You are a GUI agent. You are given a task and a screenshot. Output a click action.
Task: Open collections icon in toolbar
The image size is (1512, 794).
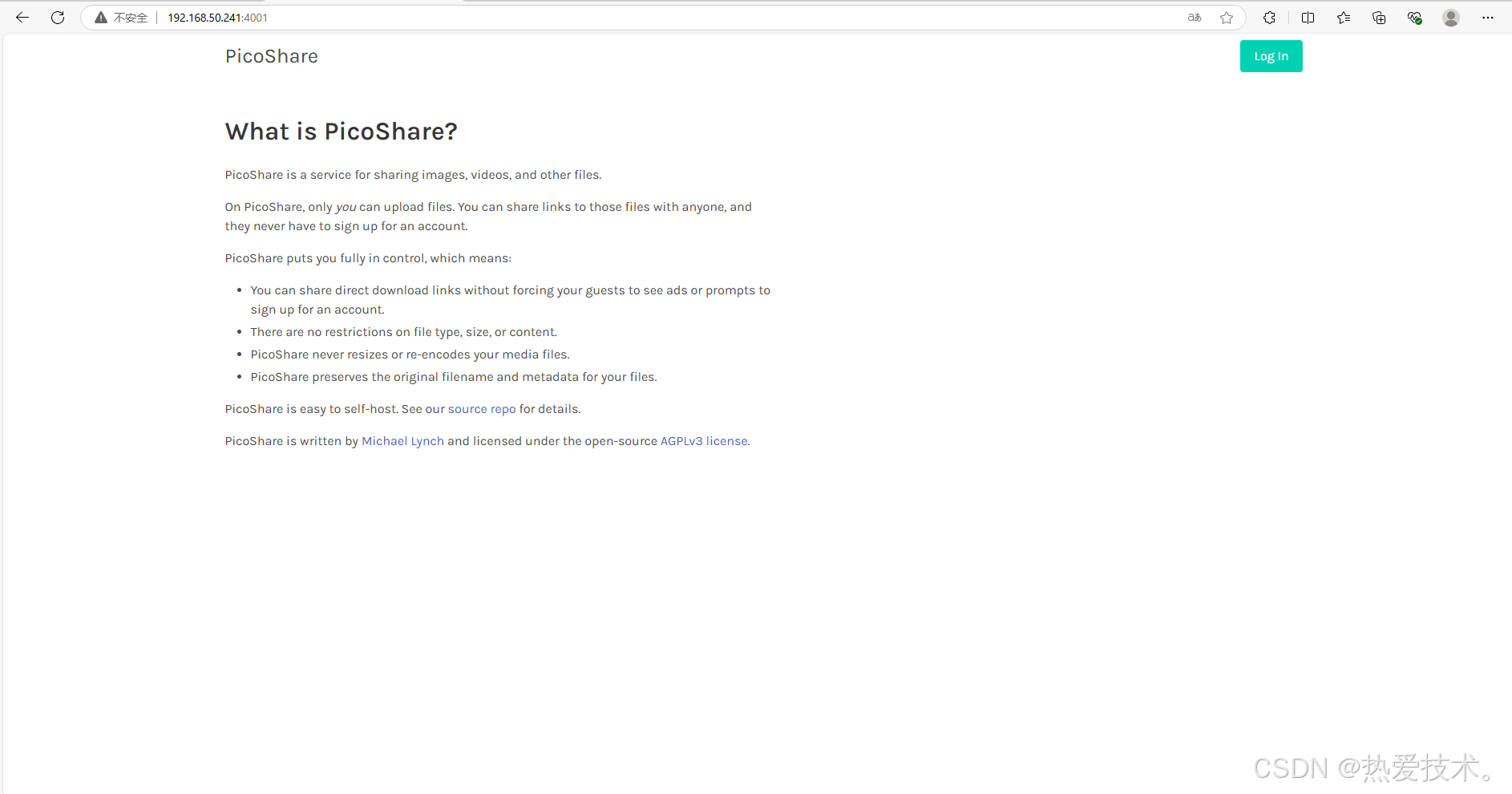point(1379,18)
